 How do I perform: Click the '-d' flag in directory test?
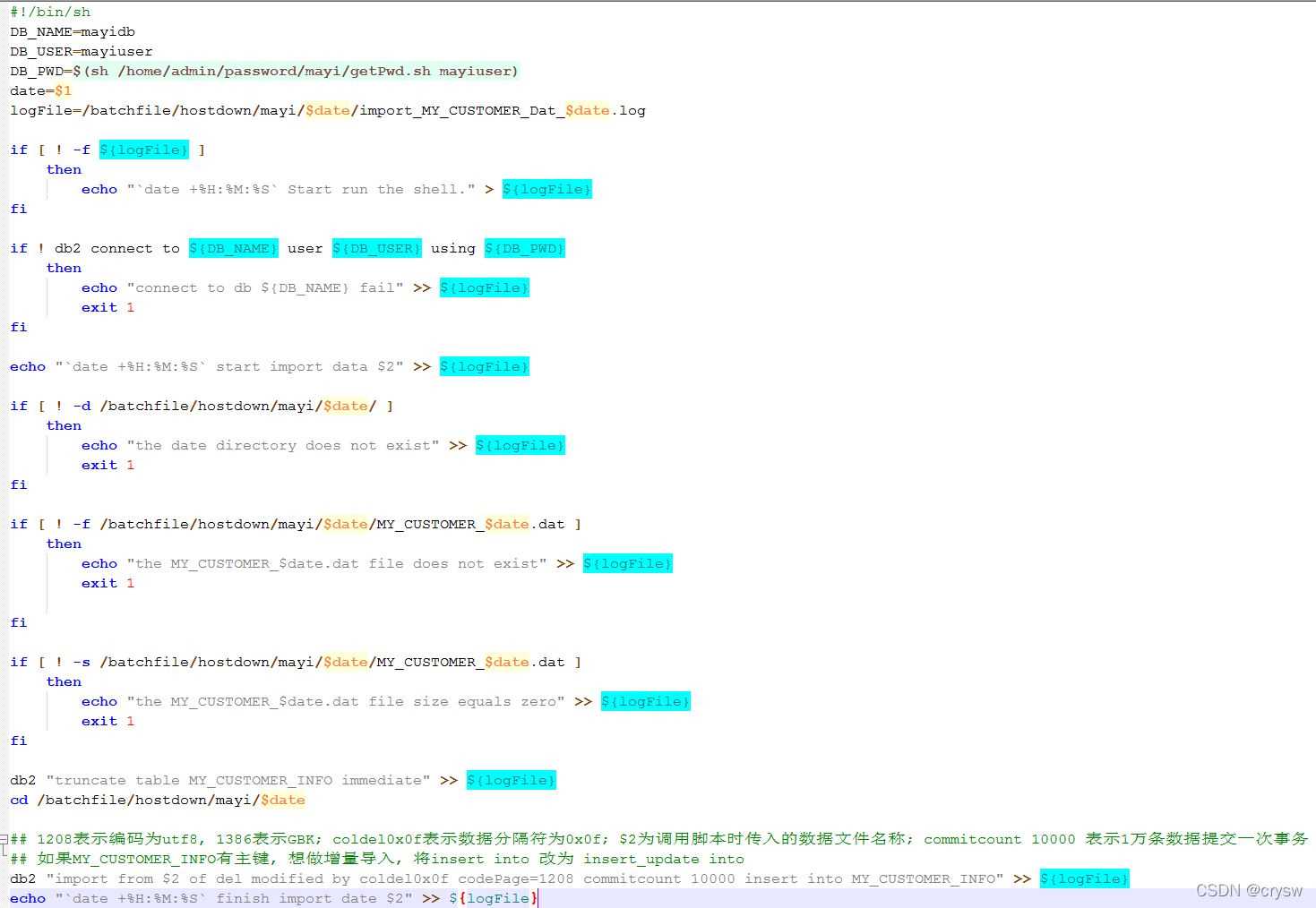(x=82, y=406)
